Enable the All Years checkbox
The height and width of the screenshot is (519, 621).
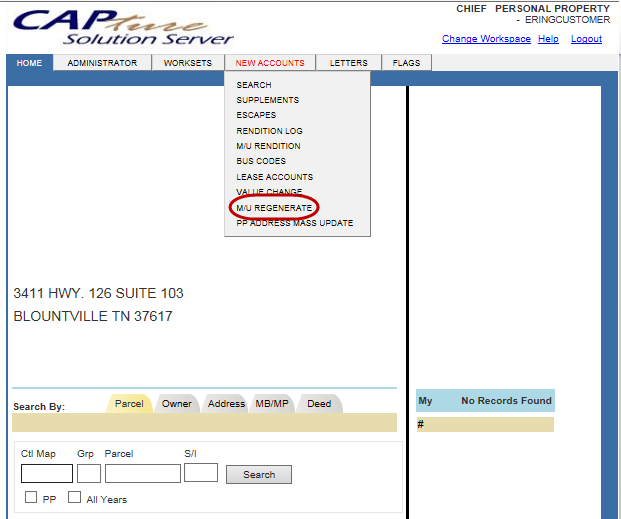click(74, 497)
